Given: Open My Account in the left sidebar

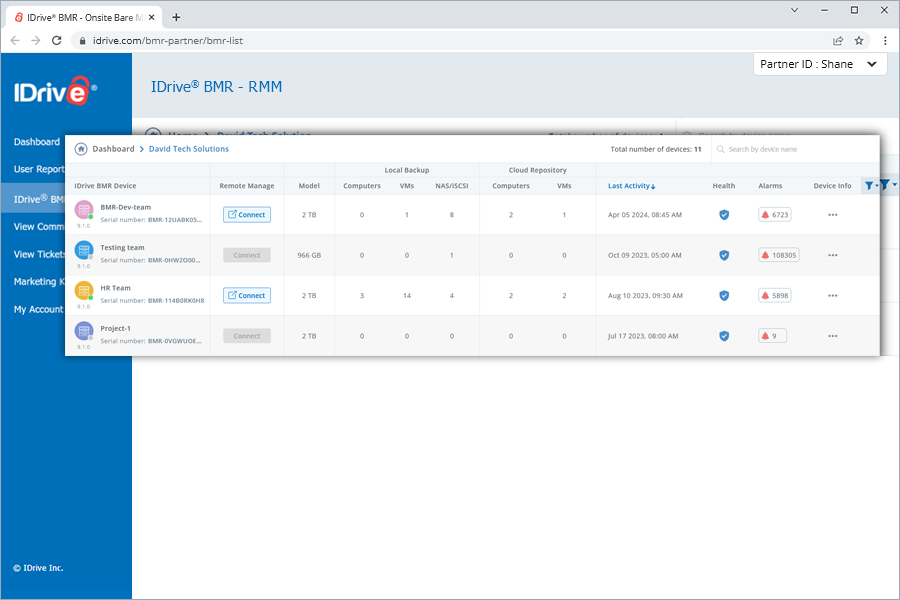Looking at the screenshot, I should (38, 309).
